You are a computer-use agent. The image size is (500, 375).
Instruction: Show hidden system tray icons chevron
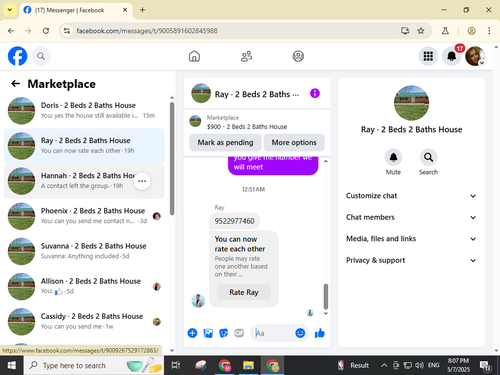click(x=384, y=365)
